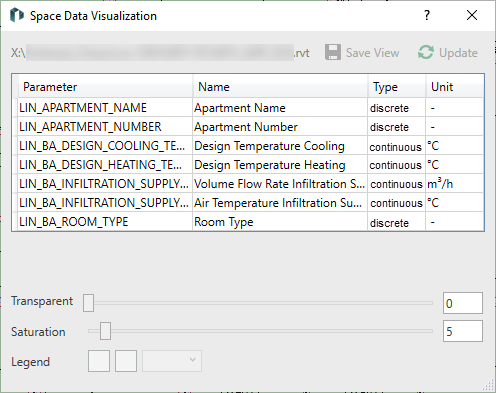Click the Saturation slider handle
Screen dimensions: 496x393
pyautogui.click(x=105, y=331)
